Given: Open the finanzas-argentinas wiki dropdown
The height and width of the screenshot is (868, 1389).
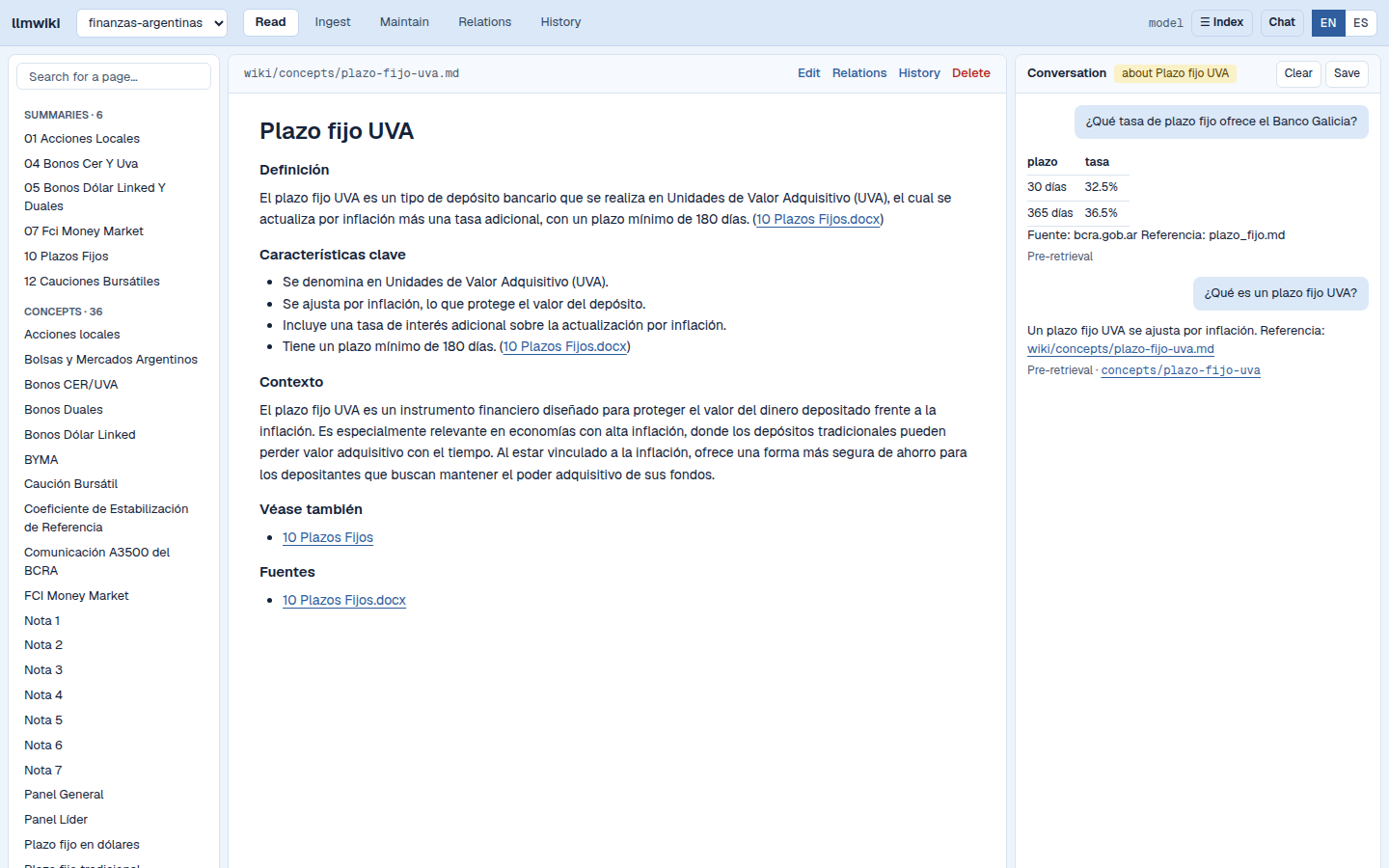Looking at the screenshot, I should click(151, 23).
